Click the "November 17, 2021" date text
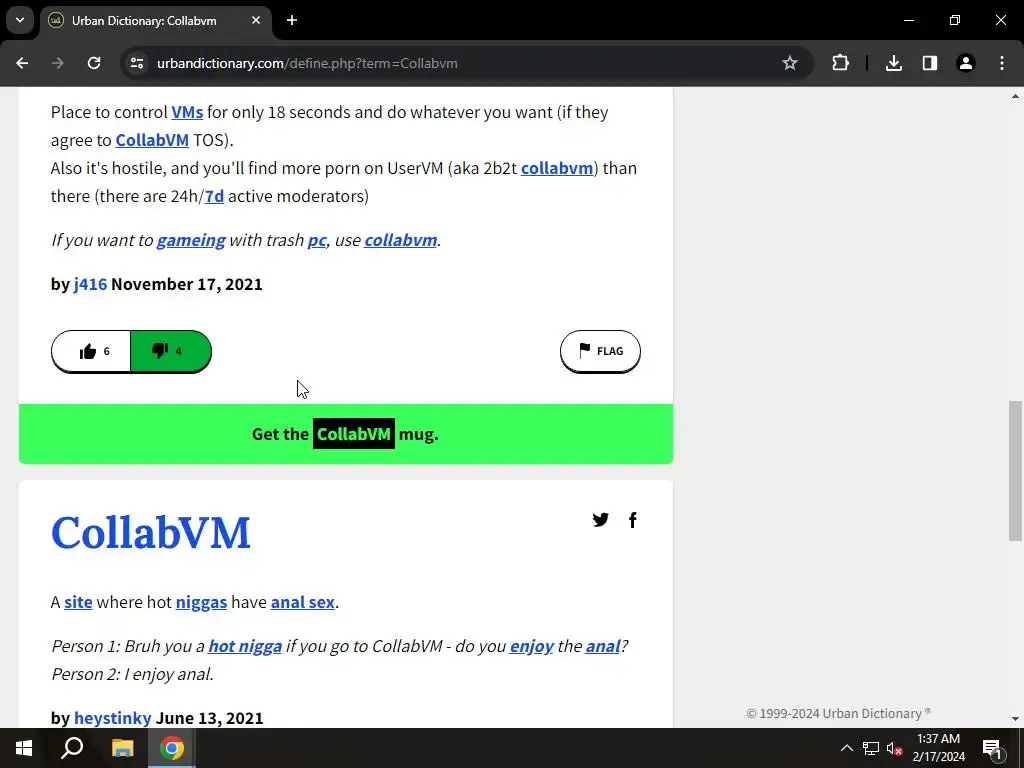The image size is (1024, 768). 187,284
